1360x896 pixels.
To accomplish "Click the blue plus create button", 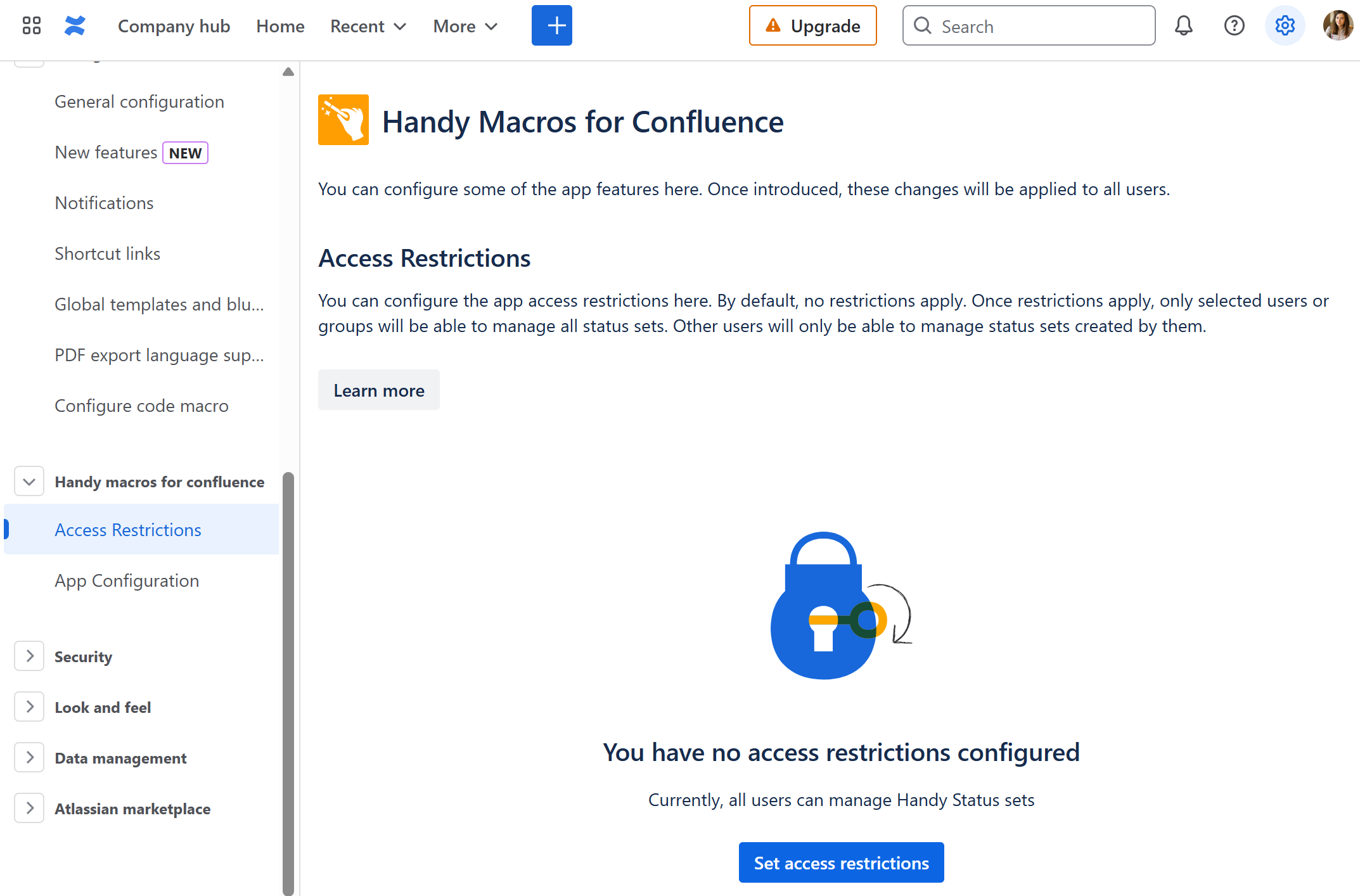I will [551, 26].
